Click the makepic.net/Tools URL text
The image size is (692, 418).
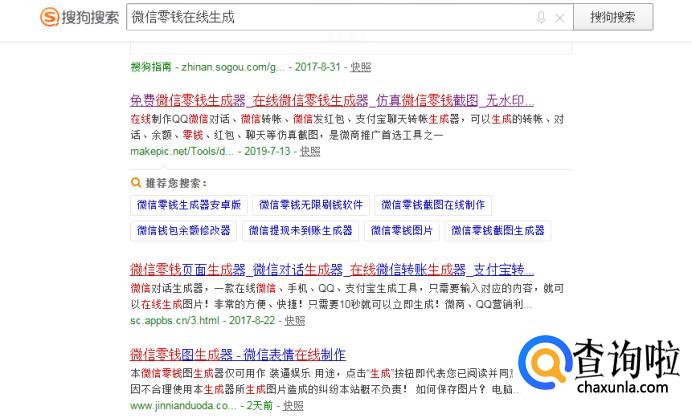tap(182, 151)
